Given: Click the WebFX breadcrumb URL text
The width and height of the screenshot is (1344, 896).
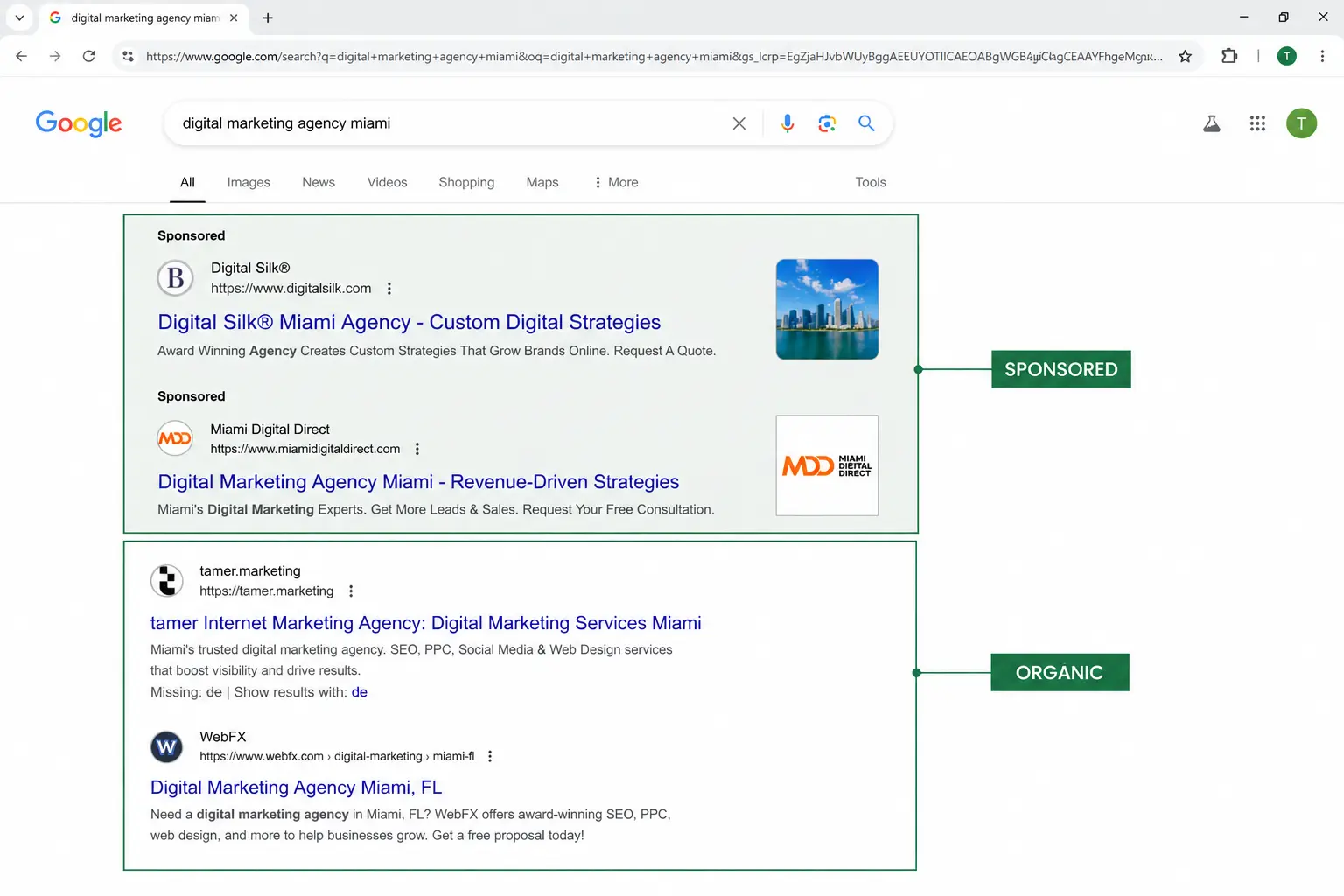Looking at the screenshot, I should coord(337,756).
